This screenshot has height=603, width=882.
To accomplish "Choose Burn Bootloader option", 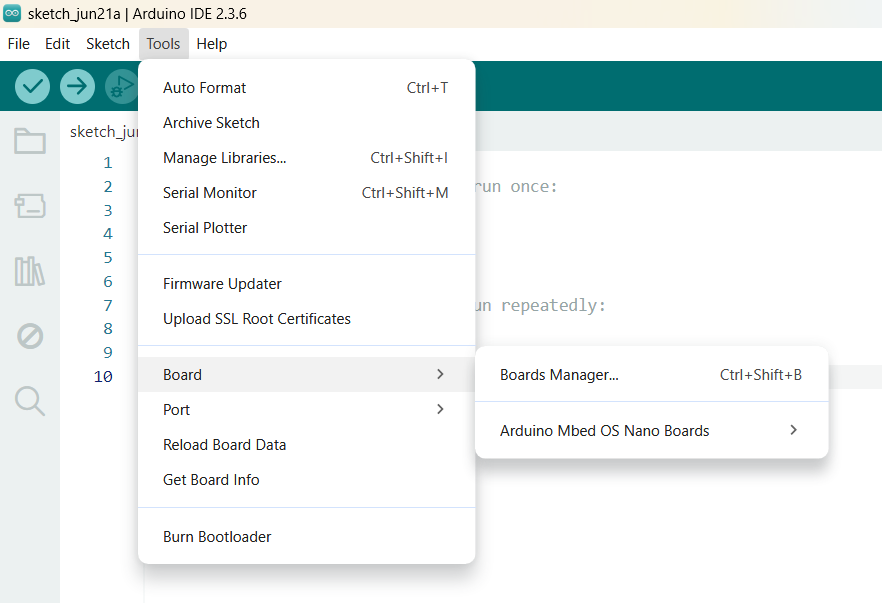I will 307,537.
